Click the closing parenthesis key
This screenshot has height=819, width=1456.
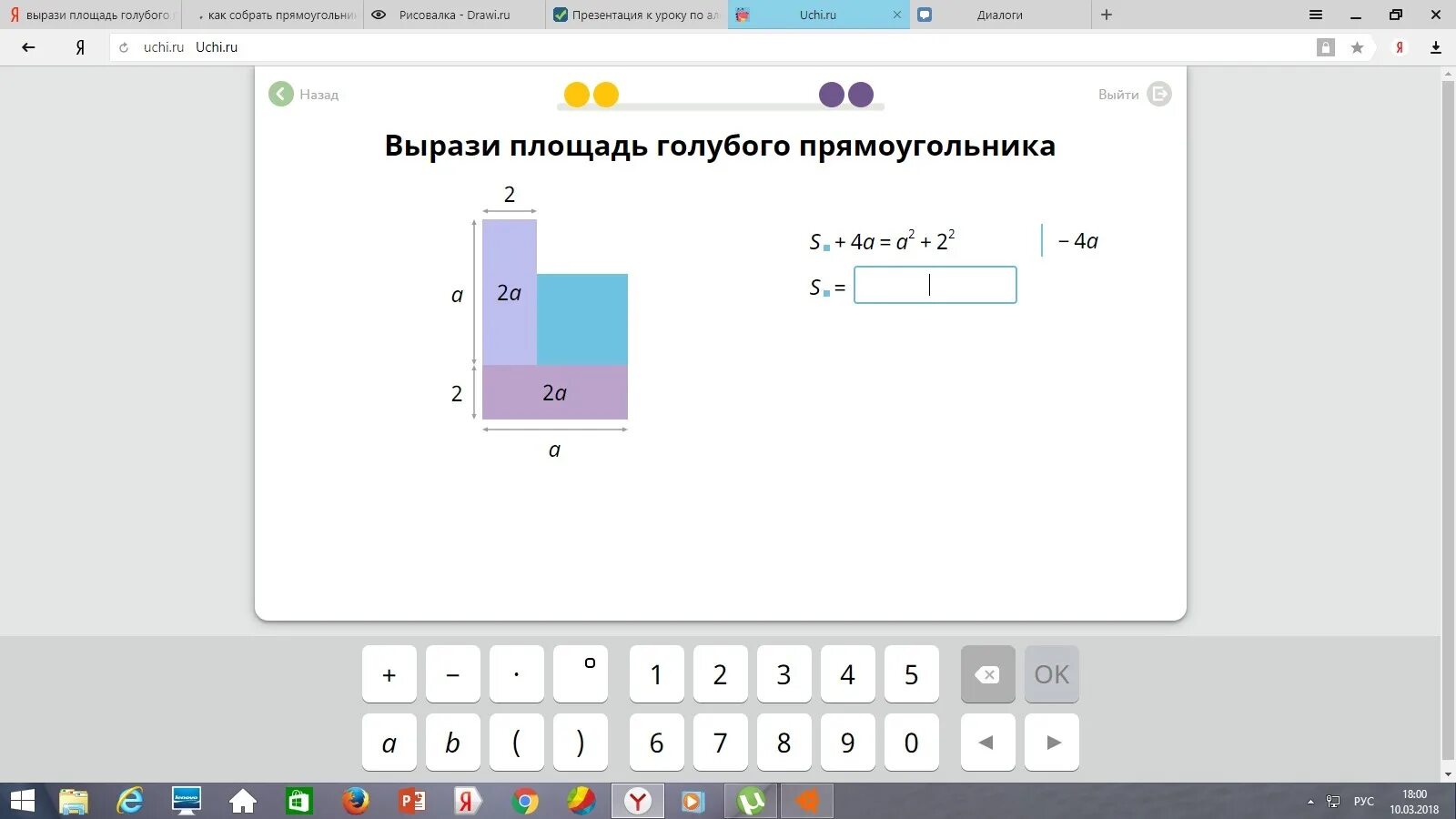tap(581, 743)
